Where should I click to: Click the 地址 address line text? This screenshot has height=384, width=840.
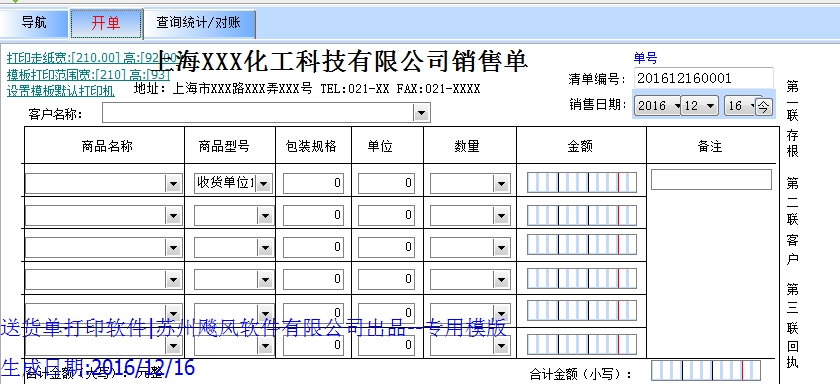coord(307,89)
